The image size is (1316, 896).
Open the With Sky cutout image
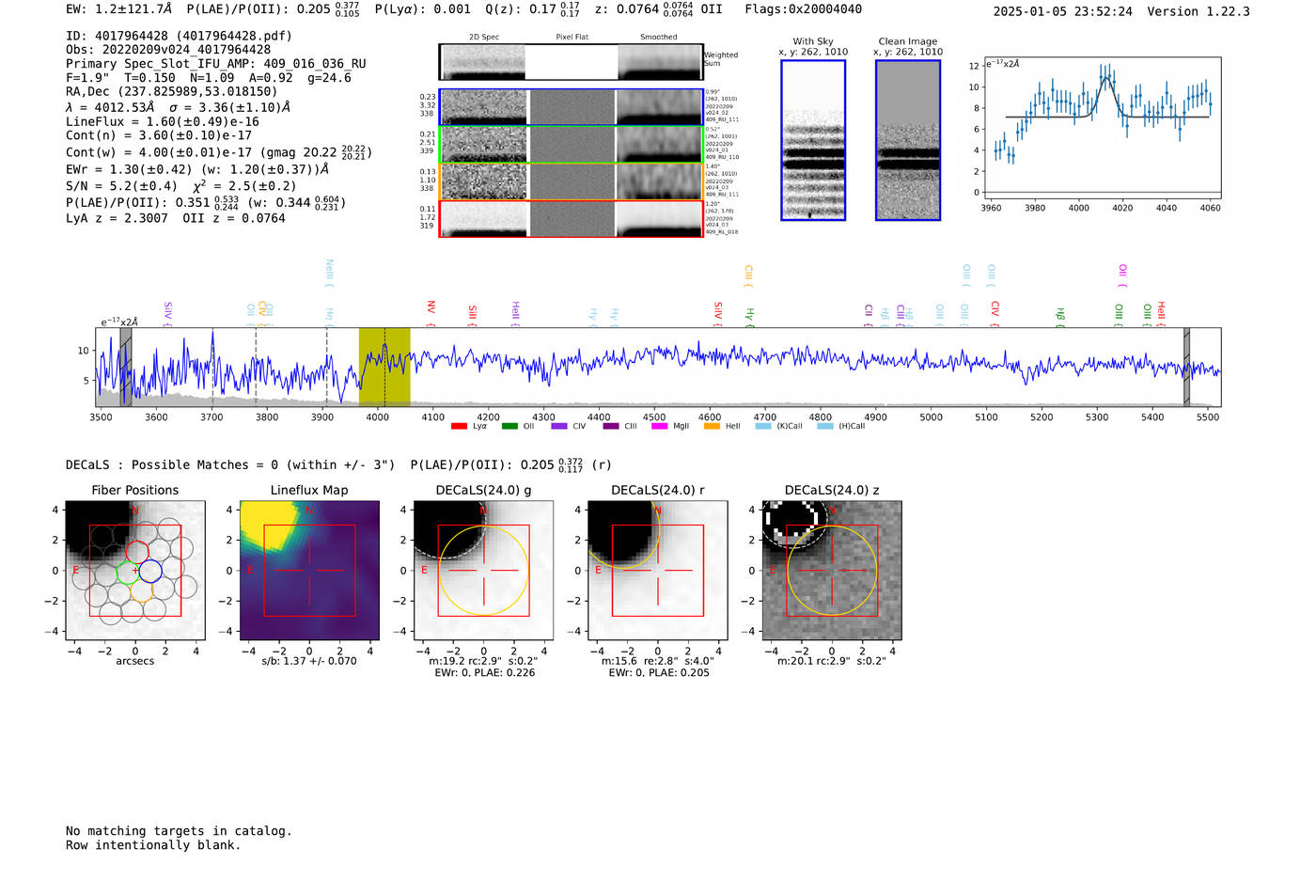pyautogui.click(x=813, y=140)
